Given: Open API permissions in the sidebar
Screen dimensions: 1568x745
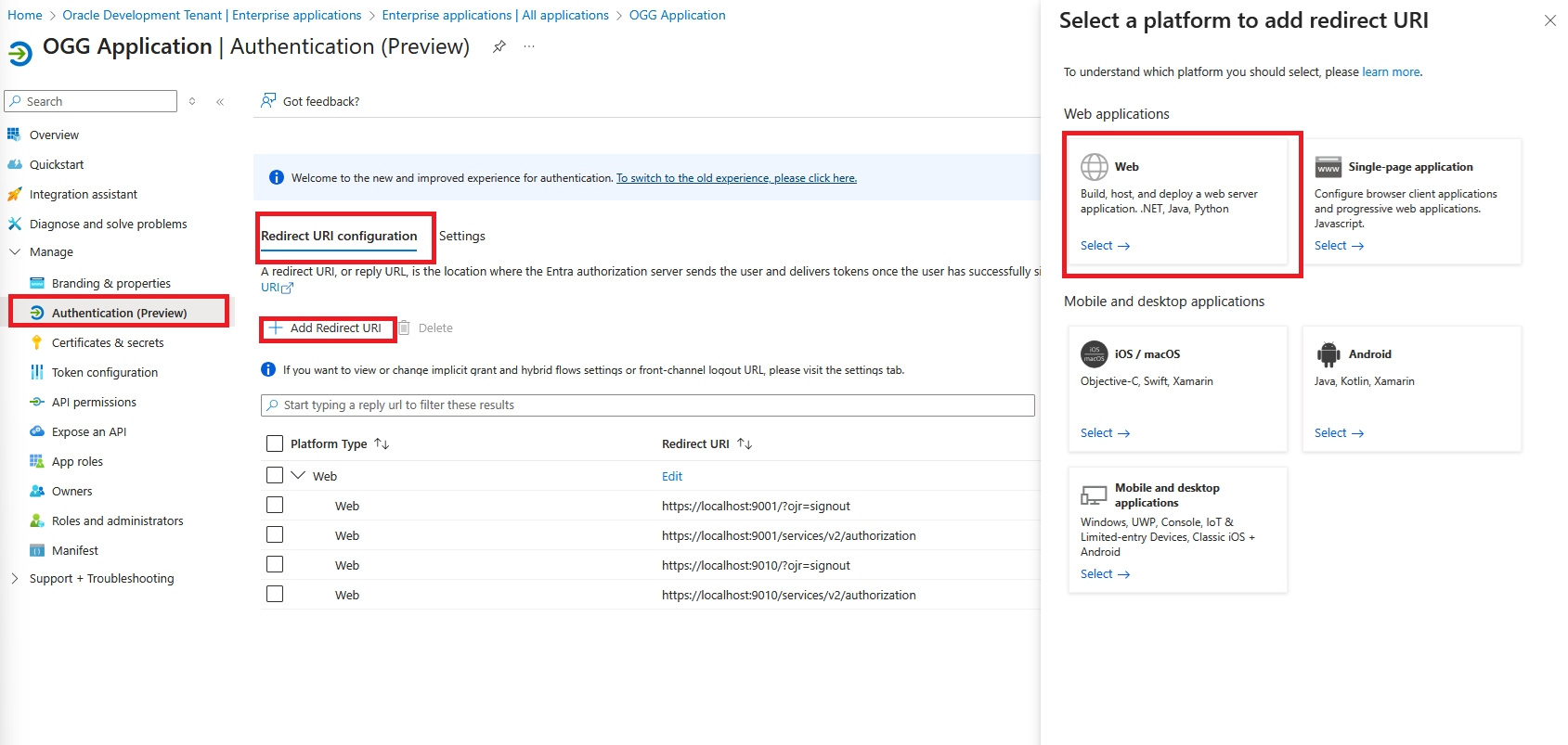Looking at the screenshot, I should point(94,402).
